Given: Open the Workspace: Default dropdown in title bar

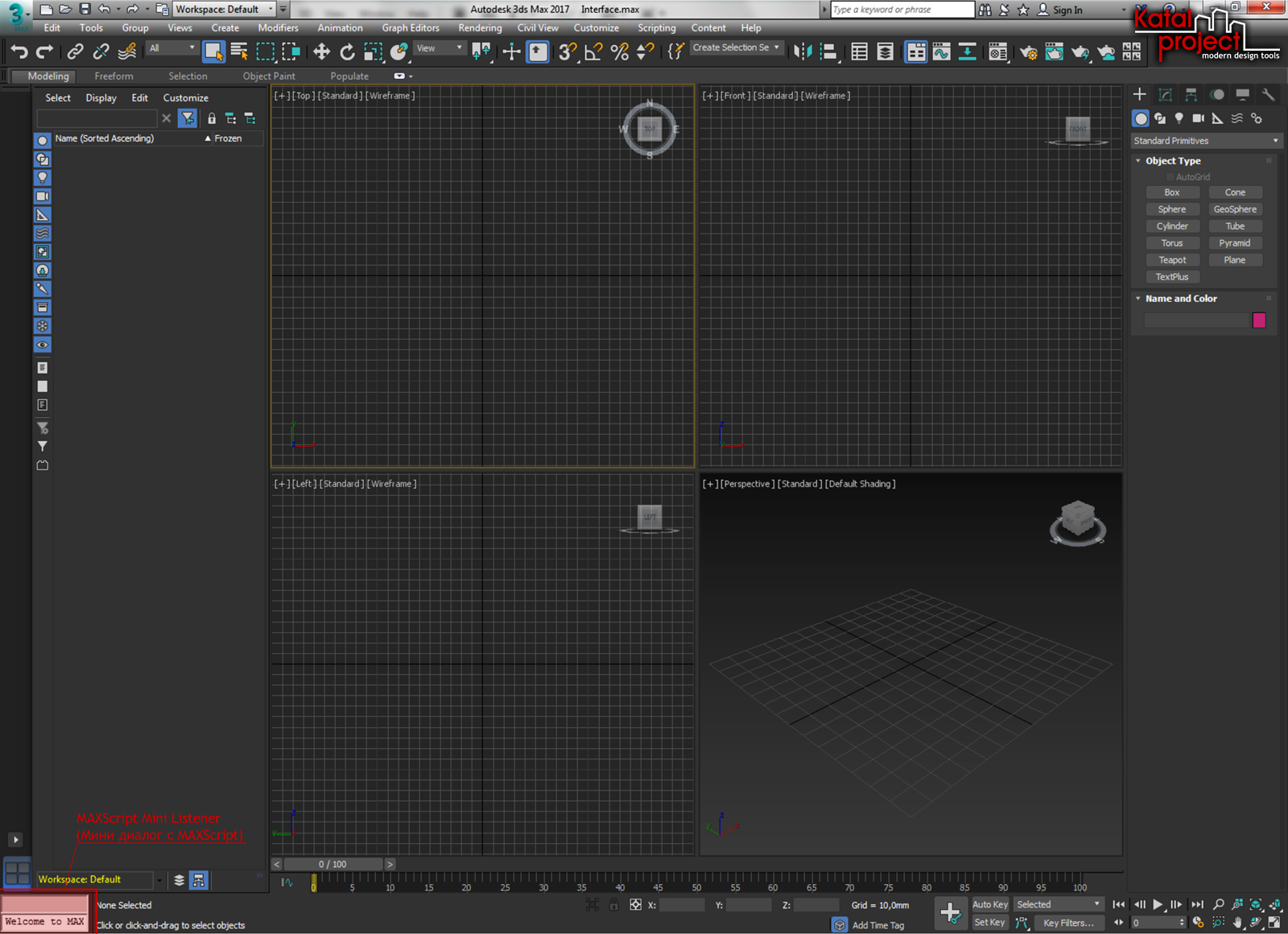Looking at the screenshot, I should (225, 10).
